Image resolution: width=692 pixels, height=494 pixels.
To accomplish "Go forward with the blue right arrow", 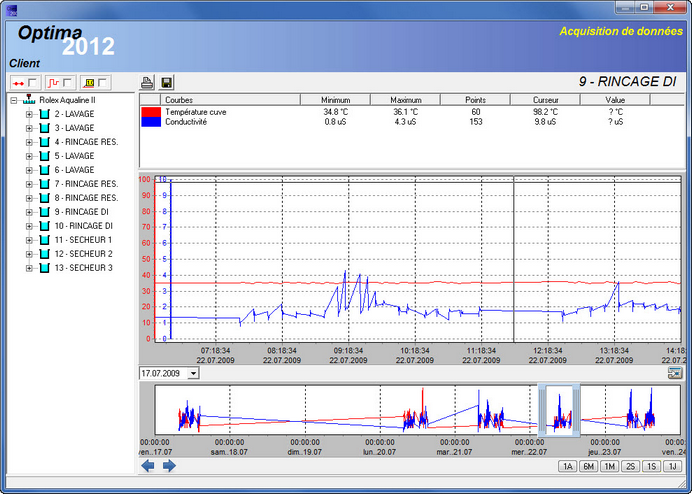I will [x=169, y=466].
